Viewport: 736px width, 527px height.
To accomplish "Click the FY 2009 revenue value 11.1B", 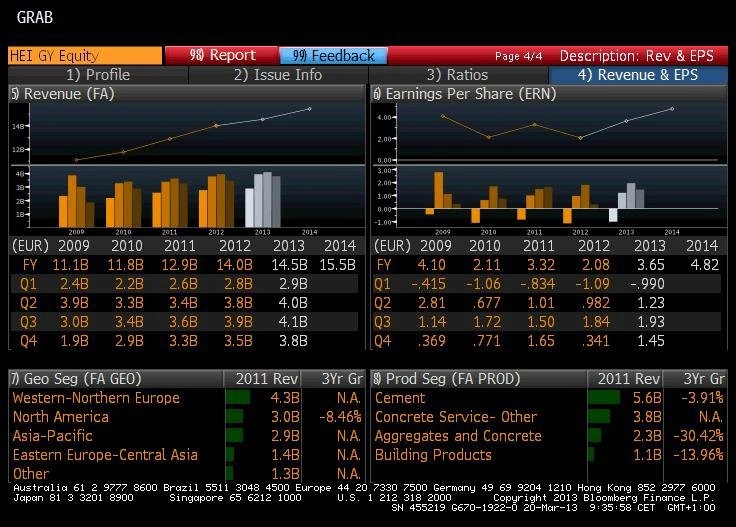I will [70, 265].
